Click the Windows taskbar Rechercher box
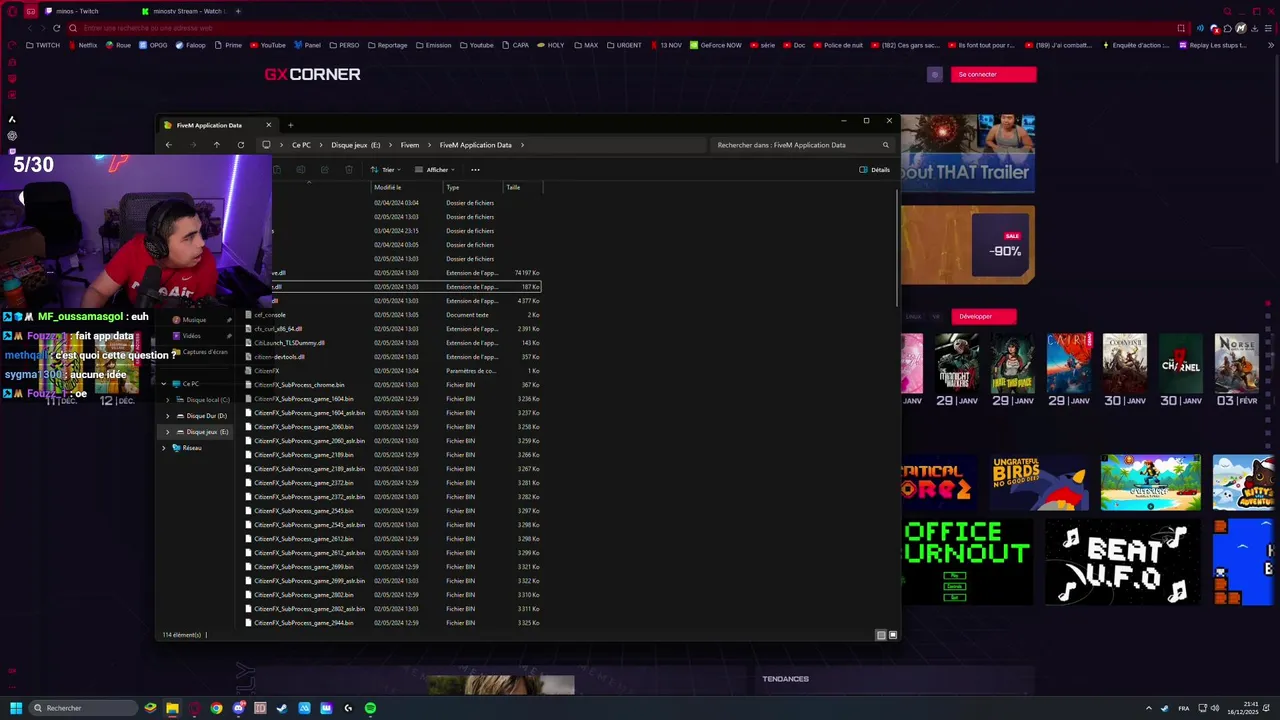The height and width of the screenshot is (720, 1280). [81, 708]
